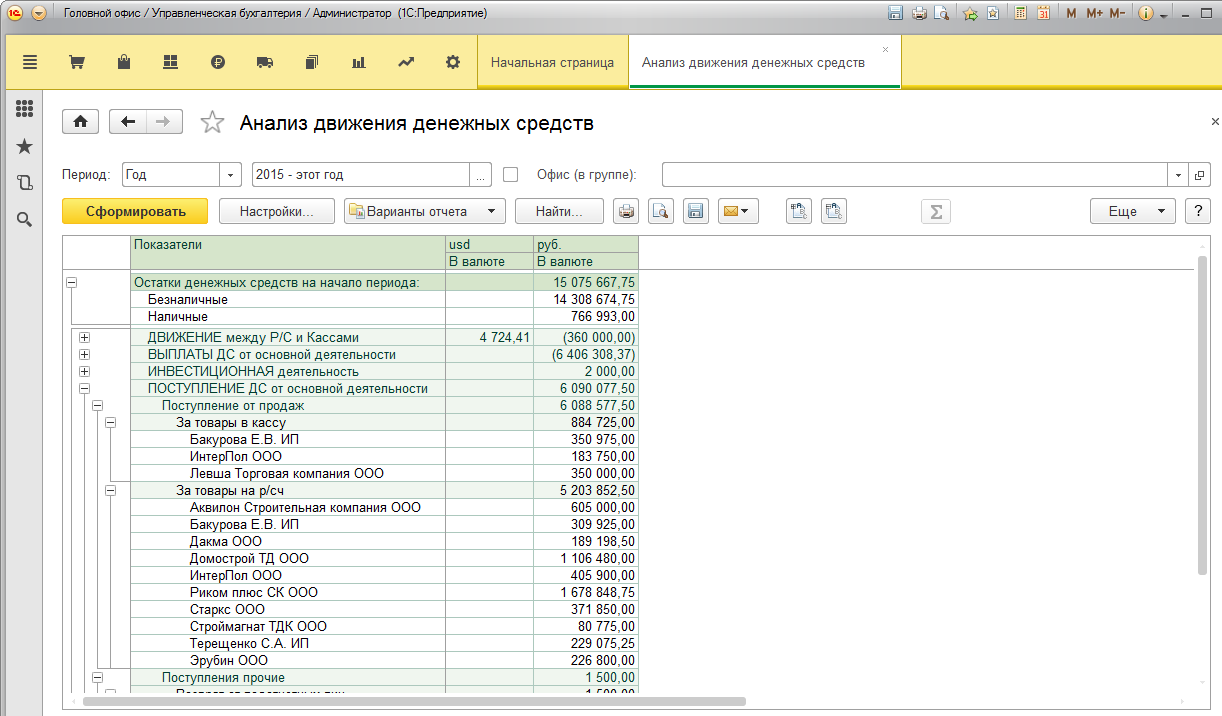This screenshot has height=716, width=1222.
Task: Open the shopping bag section
Action: point(124,62)
